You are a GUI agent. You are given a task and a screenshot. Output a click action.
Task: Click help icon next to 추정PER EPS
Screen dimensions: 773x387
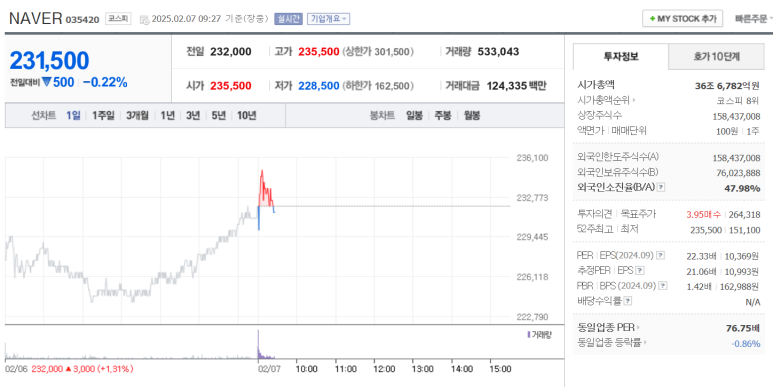pos(639,271)
